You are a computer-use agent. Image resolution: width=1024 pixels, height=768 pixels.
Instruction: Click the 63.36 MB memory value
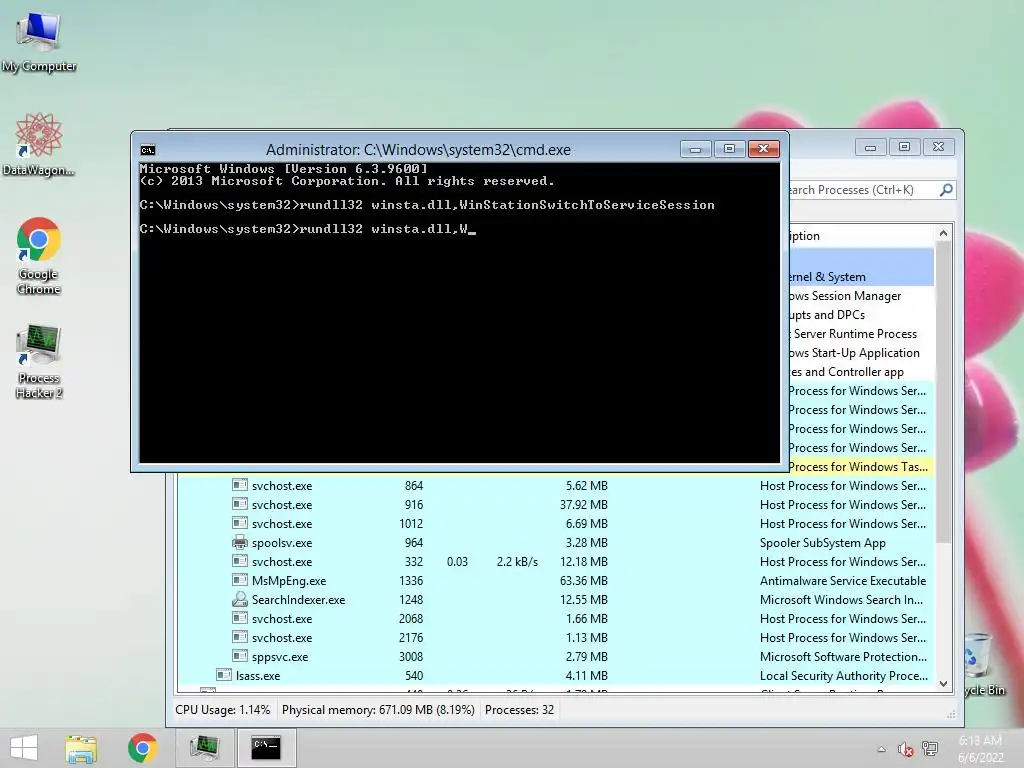584,581
